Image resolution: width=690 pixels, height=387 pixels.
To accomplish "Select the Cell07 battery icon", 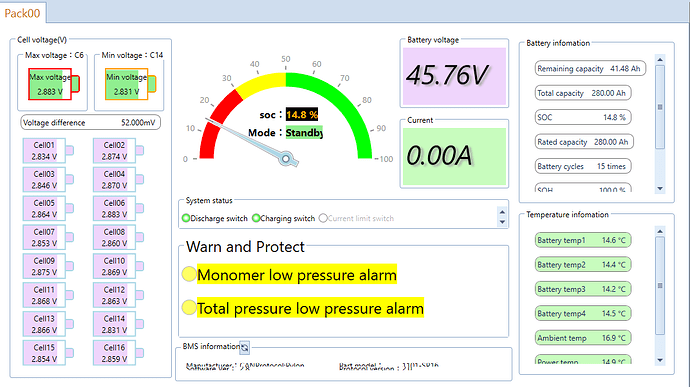I will 48,237.
